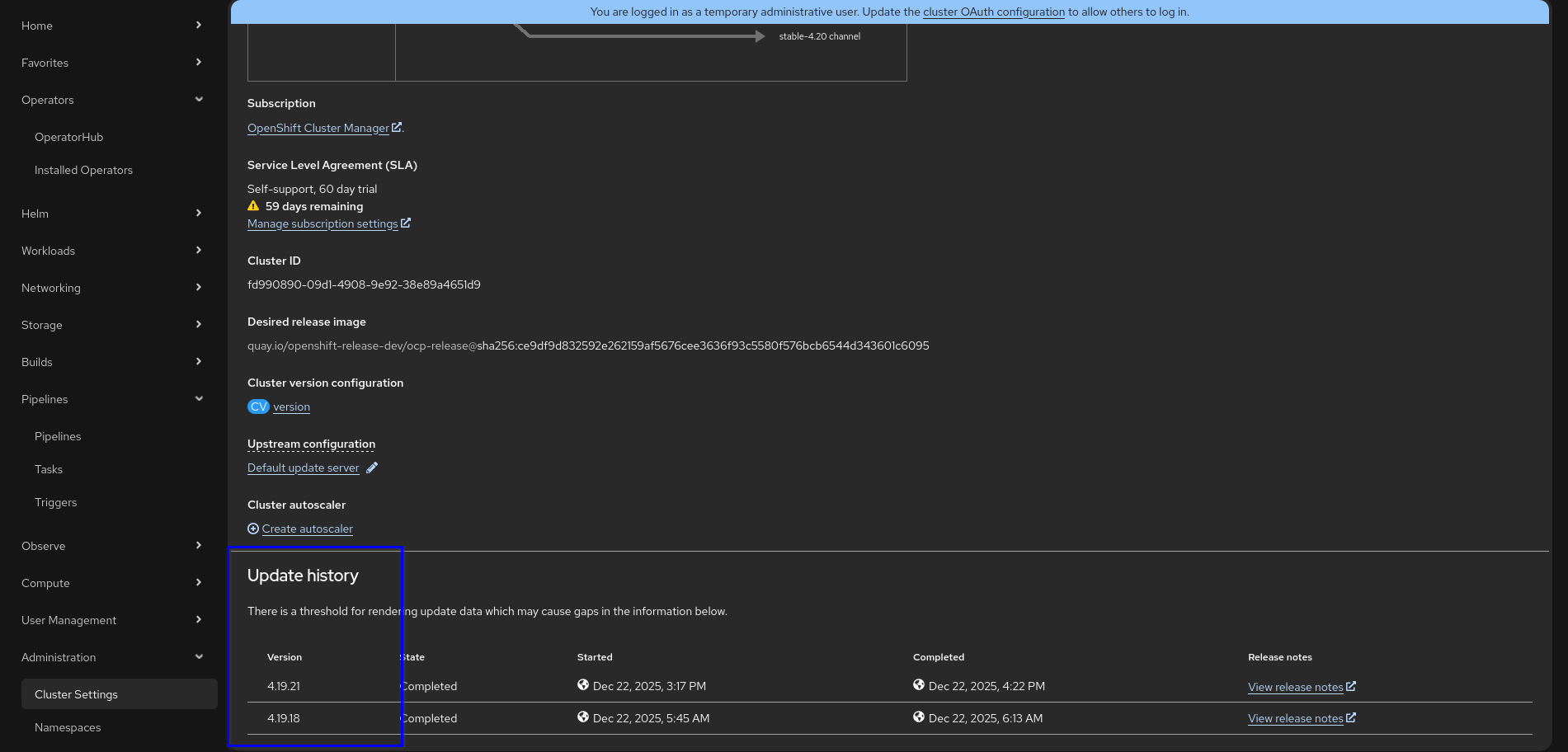This screenshot has height=752, width=1568.
Task: Click the external link icon for 4.19.21 release notes
Action: pos(1351,686)
